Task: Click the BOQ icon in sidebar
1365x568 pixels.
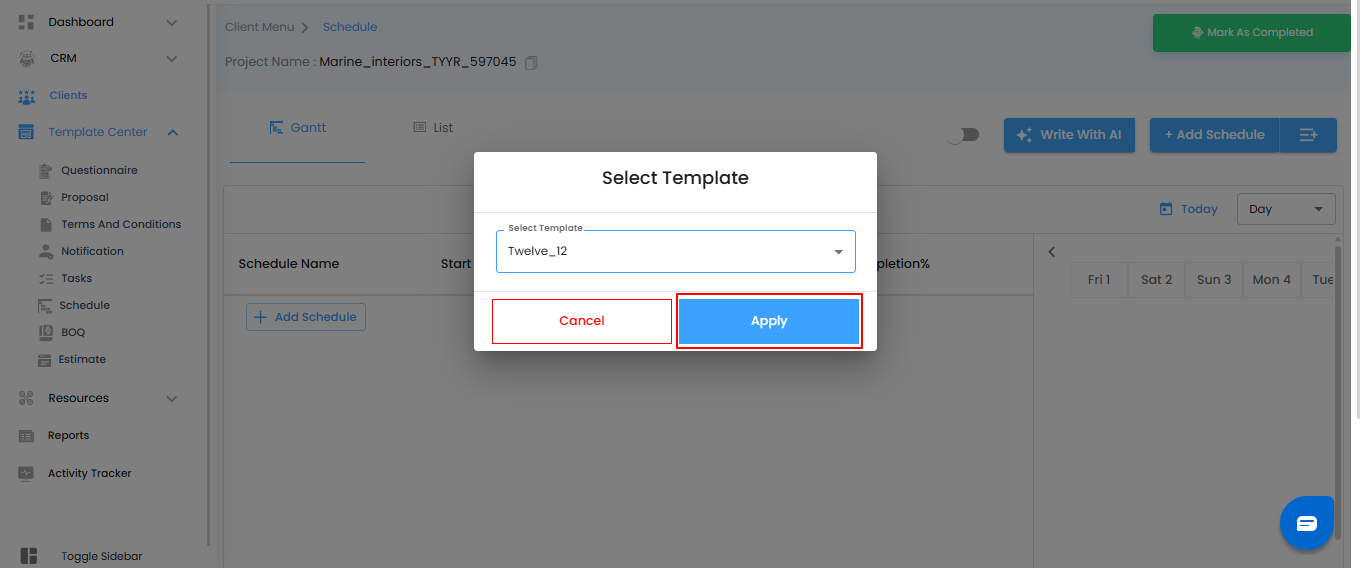Action: pyautogui.click(x=45, y=332)
